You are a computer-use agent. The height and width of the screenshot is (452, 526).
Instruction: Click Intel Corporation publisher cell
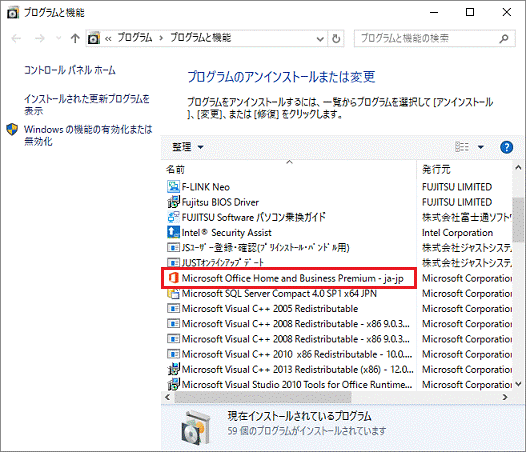pyautogui.click(x=457, y=233)
